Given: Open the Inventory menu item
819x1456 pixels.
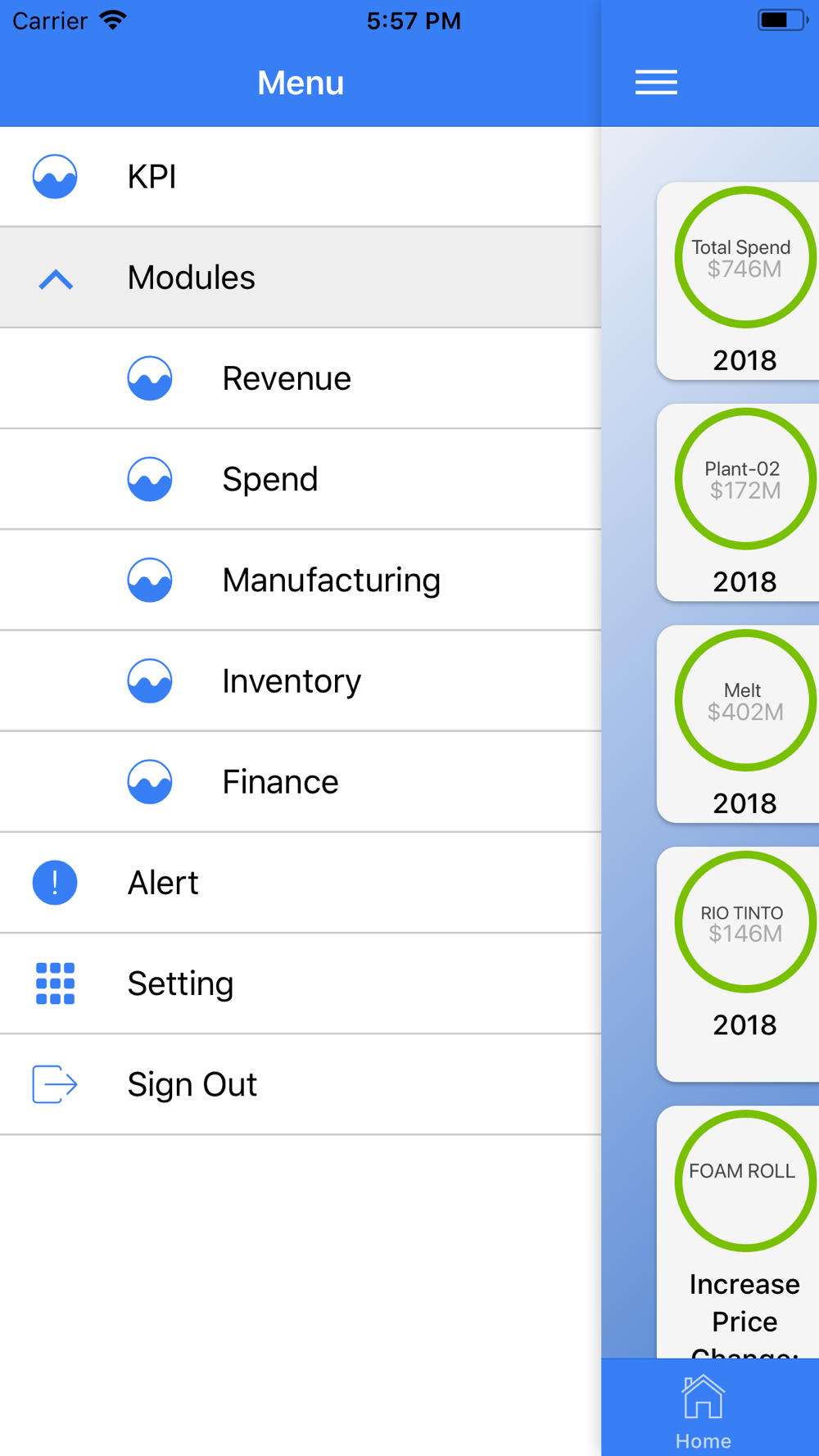Looking at the screenshot, I should click(x=301, y=681).
